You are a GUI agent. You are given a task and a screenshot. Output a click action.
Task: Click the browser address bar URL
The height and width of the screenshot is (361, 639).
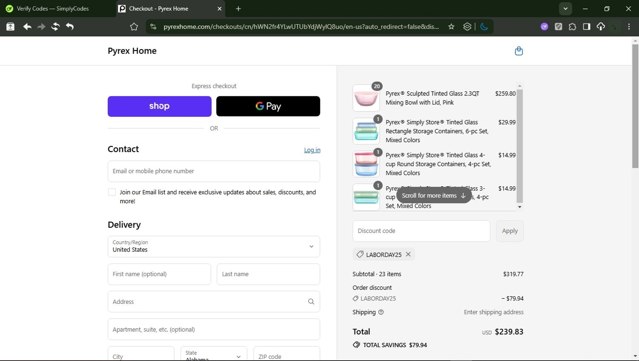(x=301, y=26)
